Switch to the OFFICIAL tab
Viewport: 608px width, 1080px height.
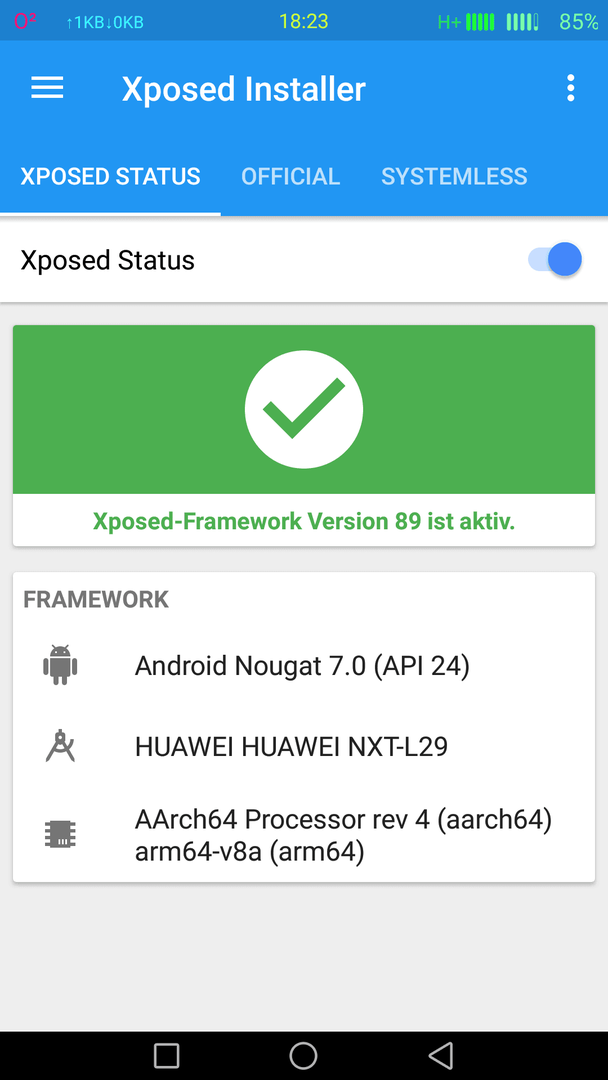point(291,176)
